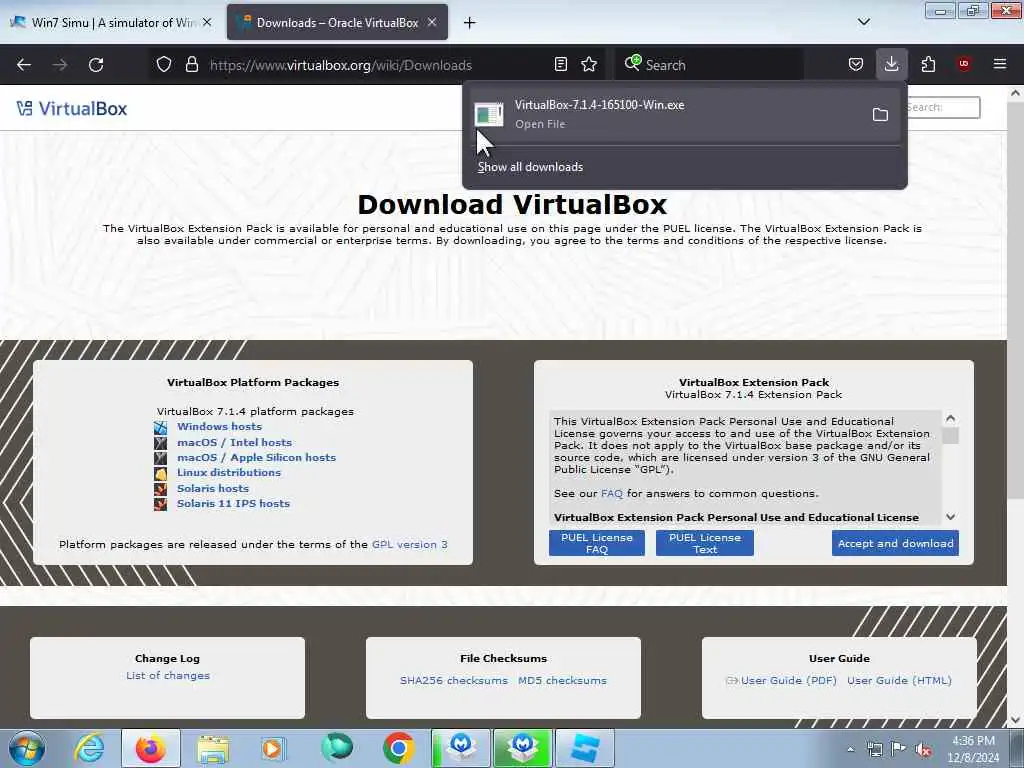The image size is (1024, 768).
Task: Open the uBlock Origin extension icon
Action: (964, 65)
